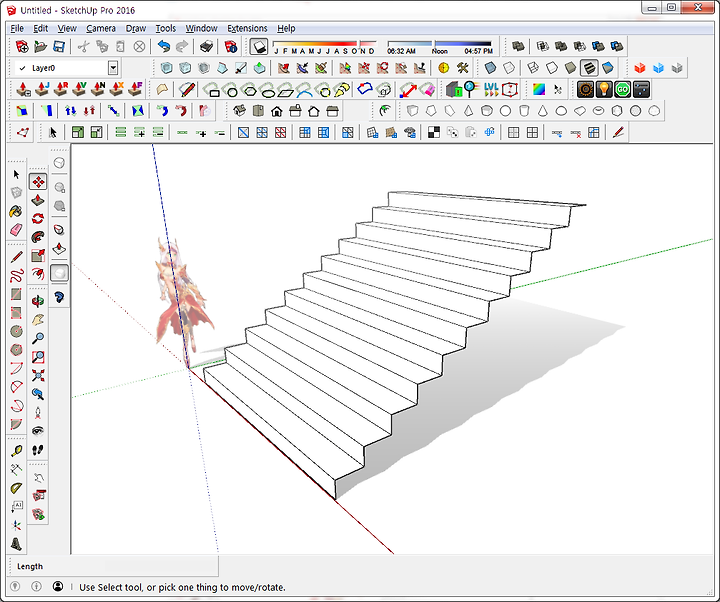Select the 2-Point Arc tool

(16, 387)
